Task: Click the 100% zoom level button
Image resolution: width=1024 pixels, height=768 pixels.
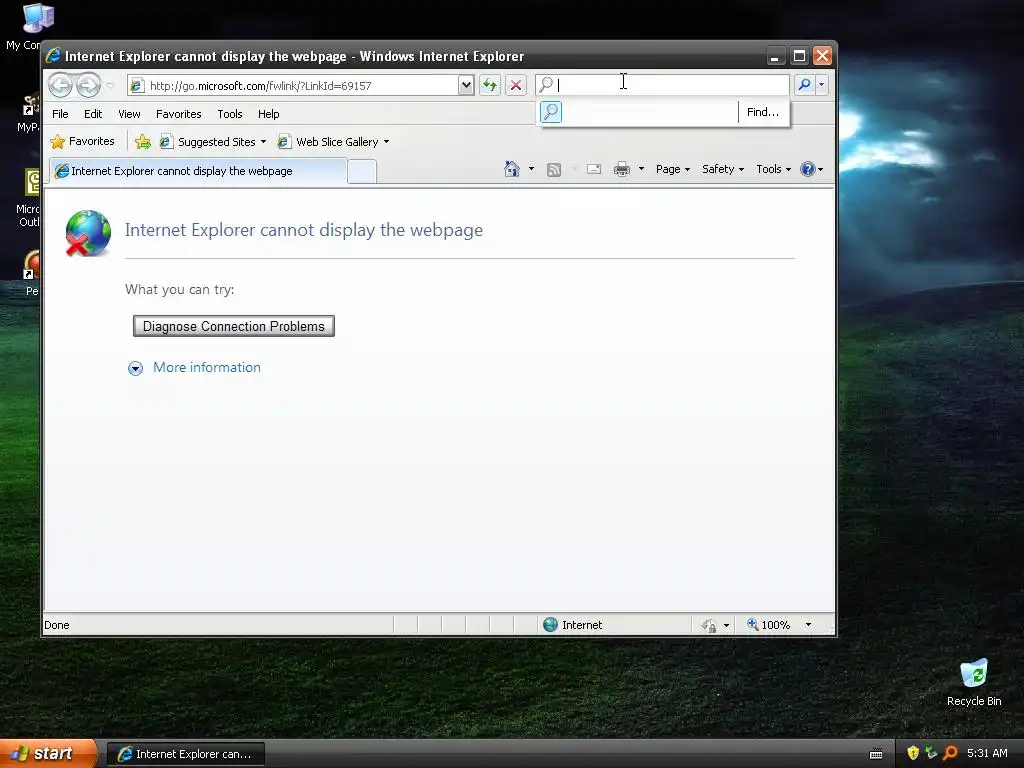Action: point(769,625)
